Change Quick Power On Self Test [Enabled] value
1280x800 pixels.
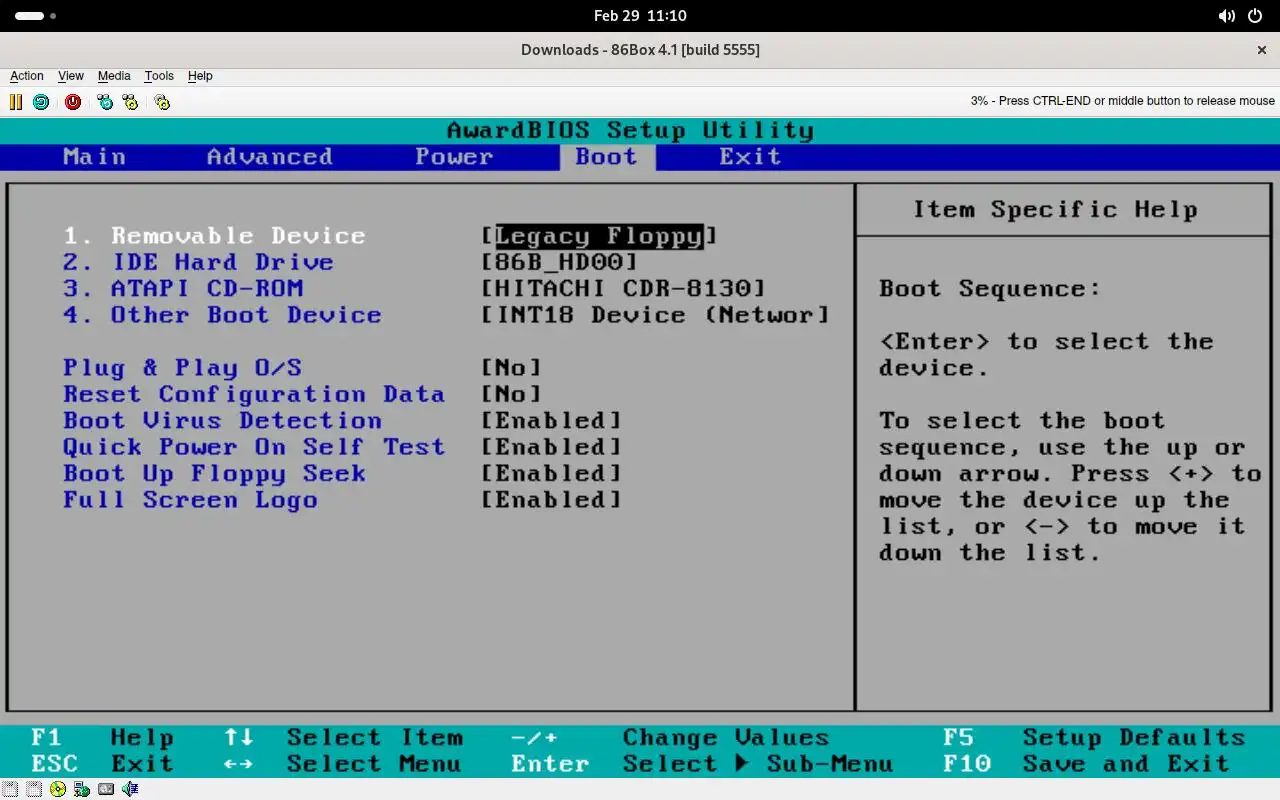(551, 447)
